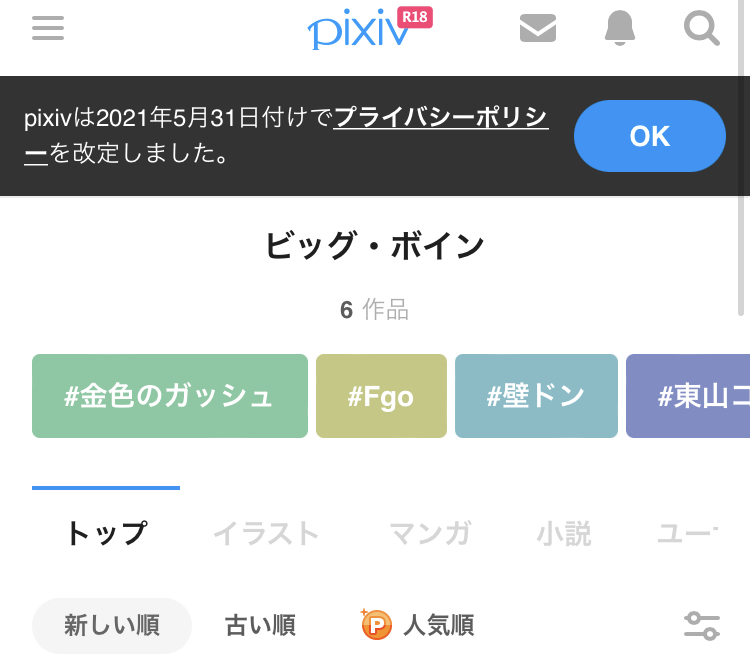Dismiss the privacy notice with OK

tap(649, 136)
